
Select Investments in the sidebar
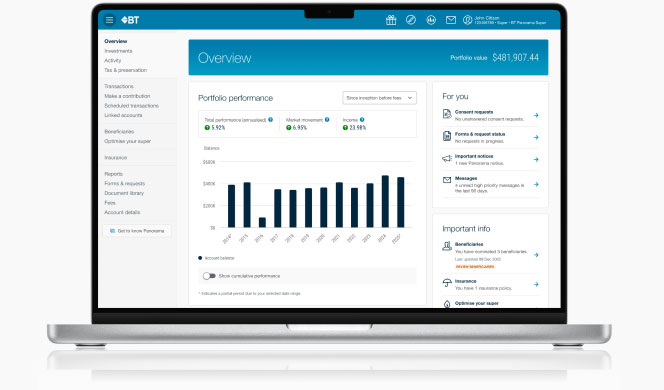pos(118,51)
